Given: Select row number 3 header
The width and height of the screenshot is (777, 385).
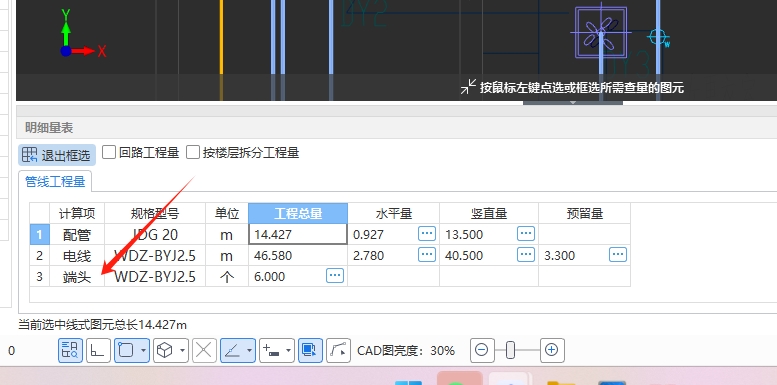Looking at the screenshot, I should [x=40, y=276].
